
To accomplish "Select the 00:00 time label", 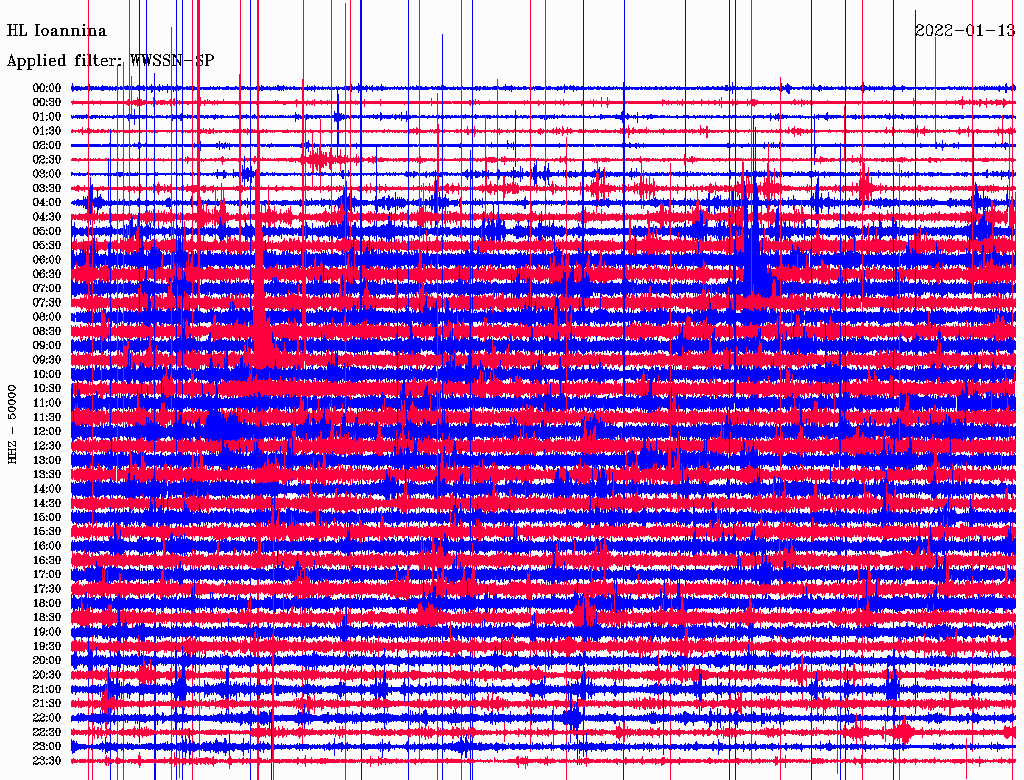I will 47,88.
